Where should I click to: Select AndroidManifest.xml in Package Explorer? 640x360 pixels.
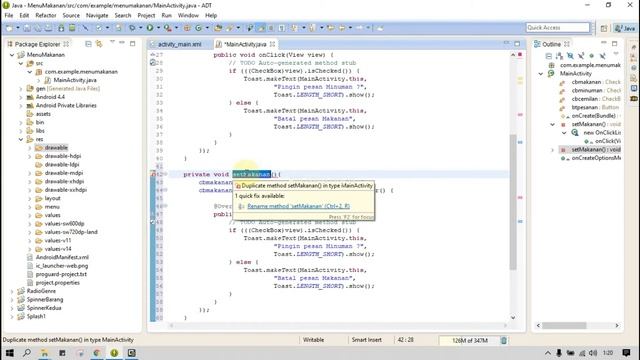point(62,257)
